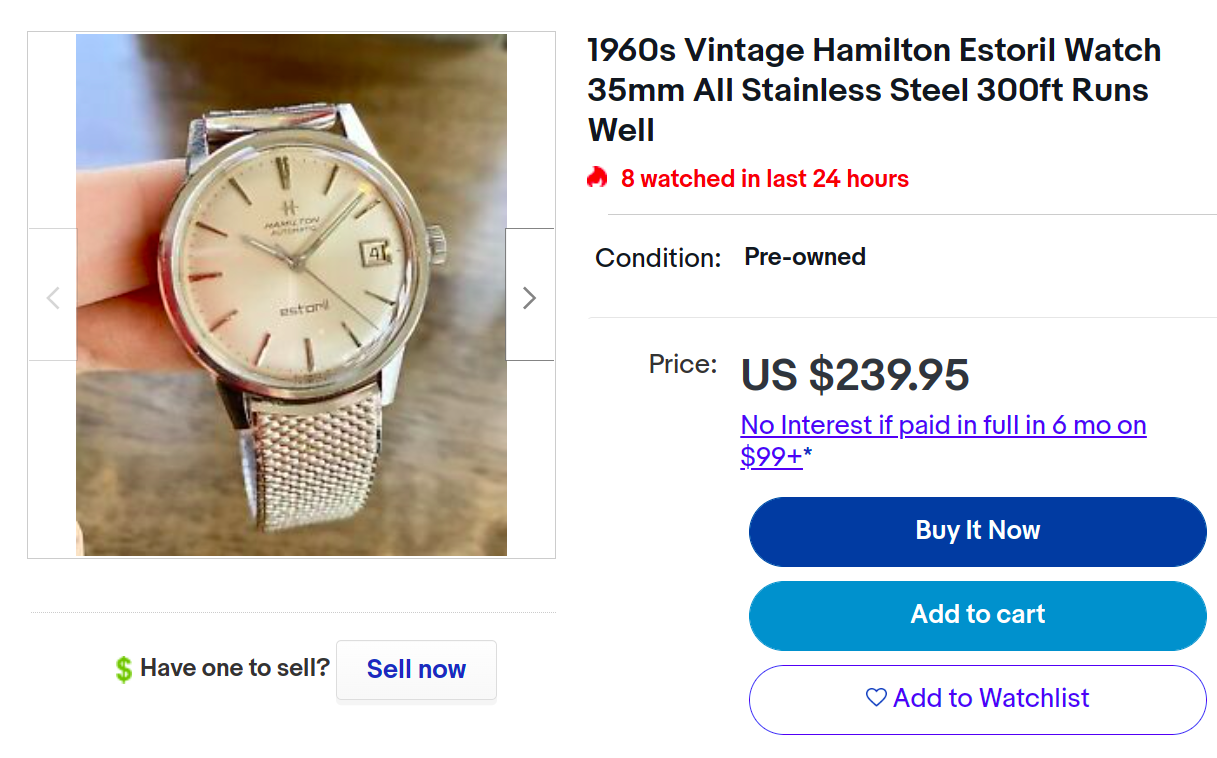Select the Pre-owned condition text
The image size is (1217, 758).
click(805, 257)
